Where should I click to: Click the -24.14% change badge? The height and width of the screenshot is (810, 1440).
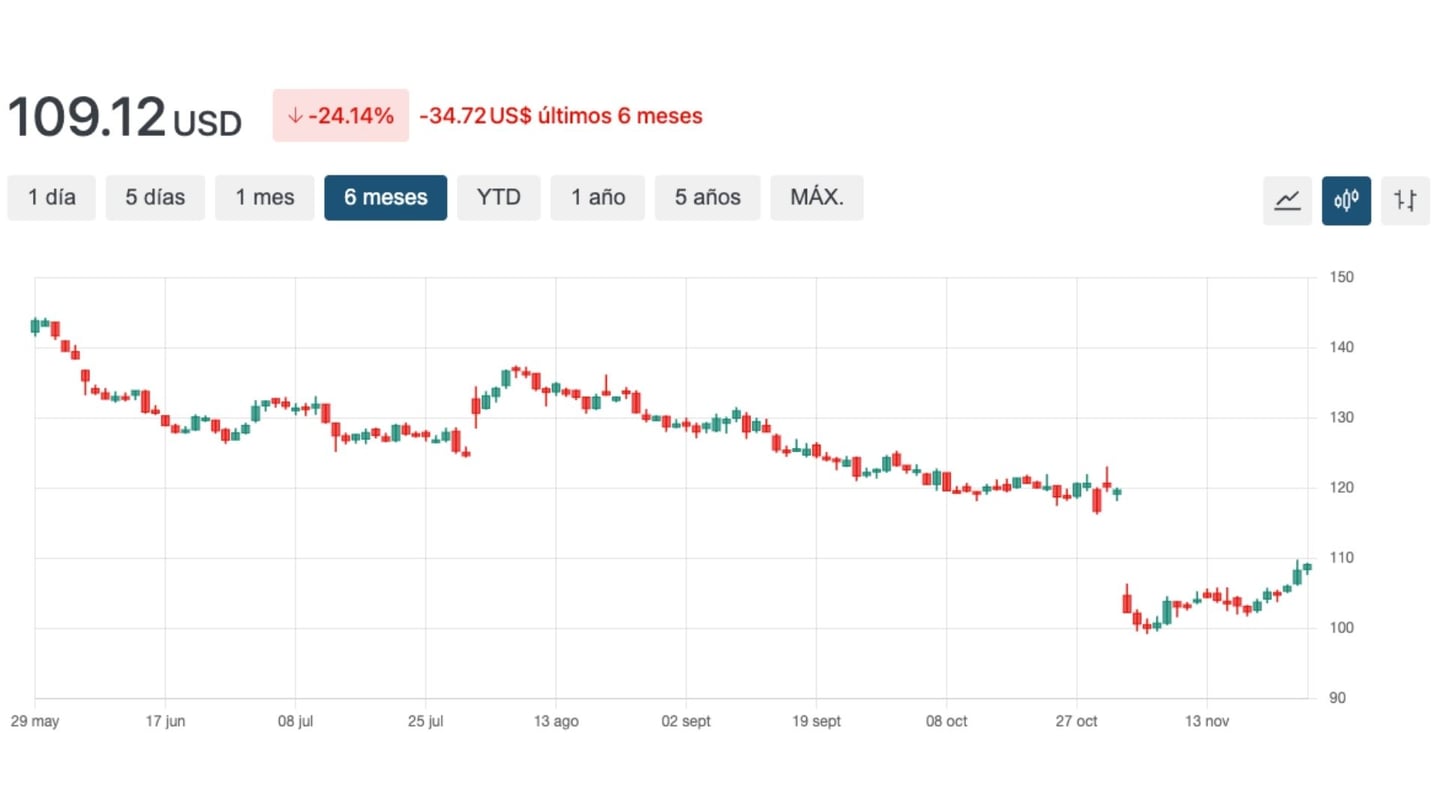pos(341,116)
